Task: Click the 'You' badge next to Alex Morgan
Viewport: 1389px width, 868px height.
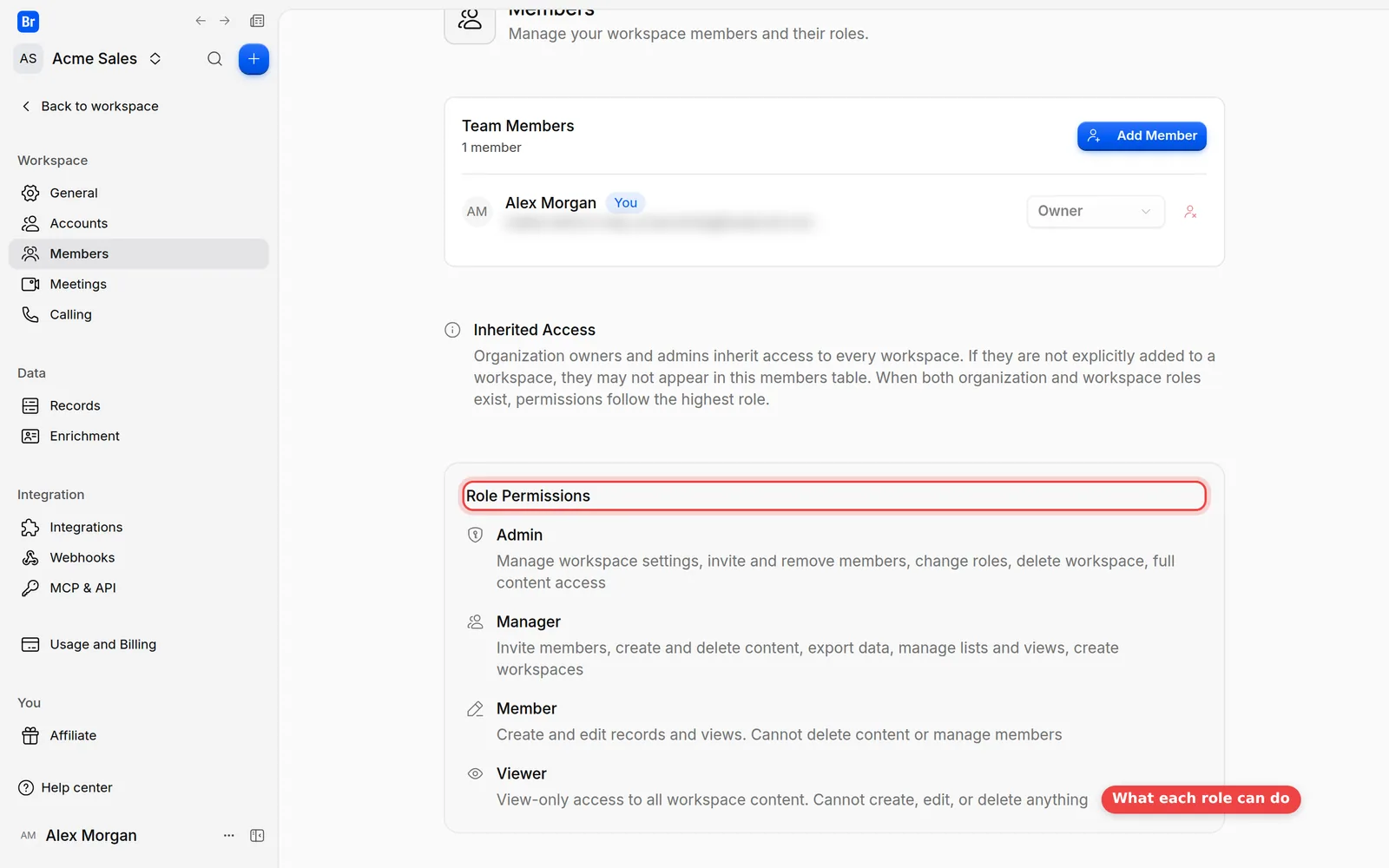Action: coord(625,202)
